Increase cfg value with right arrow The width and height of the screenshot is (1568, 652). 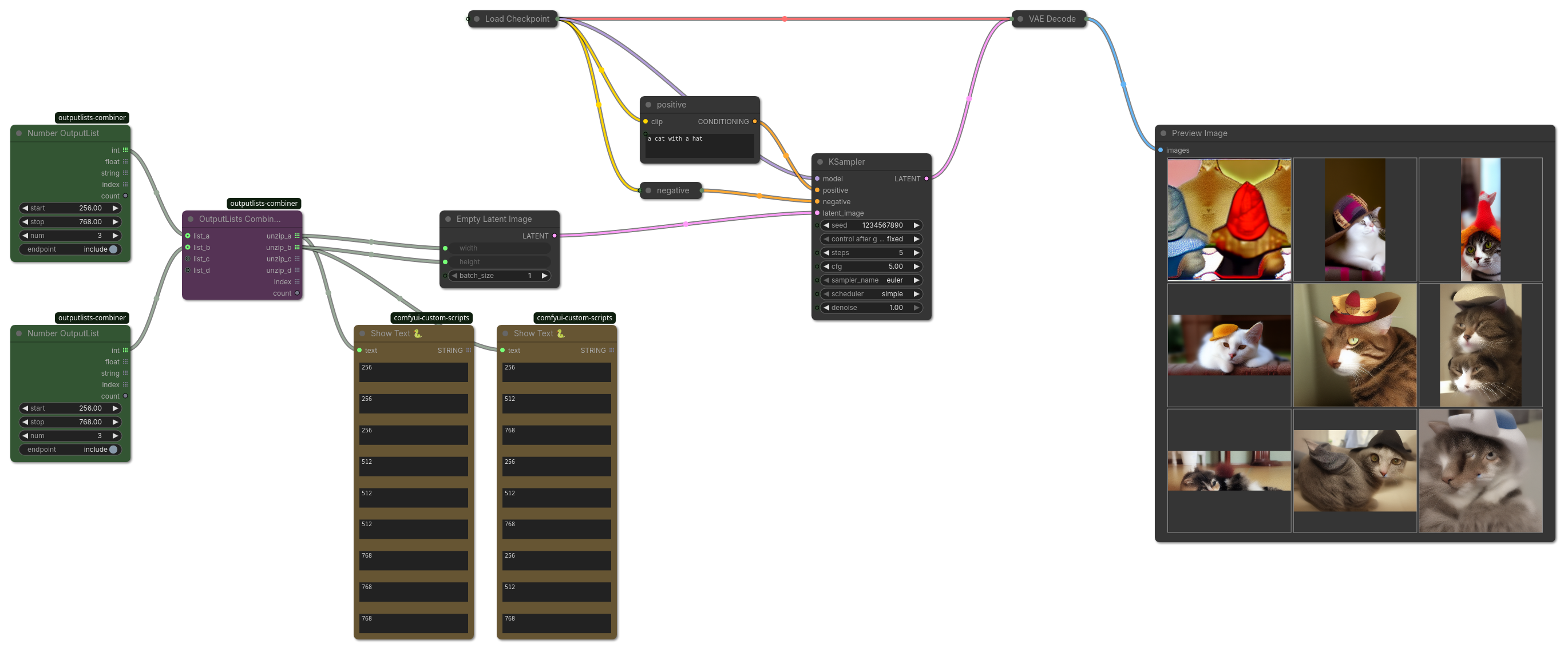916,267
